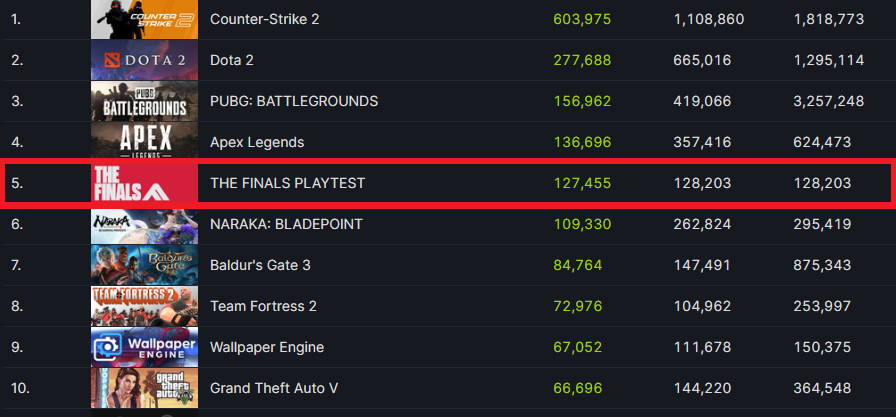This screenshot has height=417, width=896.
Task: Select the Team Fortress 2 name
Action: (265, 306)
